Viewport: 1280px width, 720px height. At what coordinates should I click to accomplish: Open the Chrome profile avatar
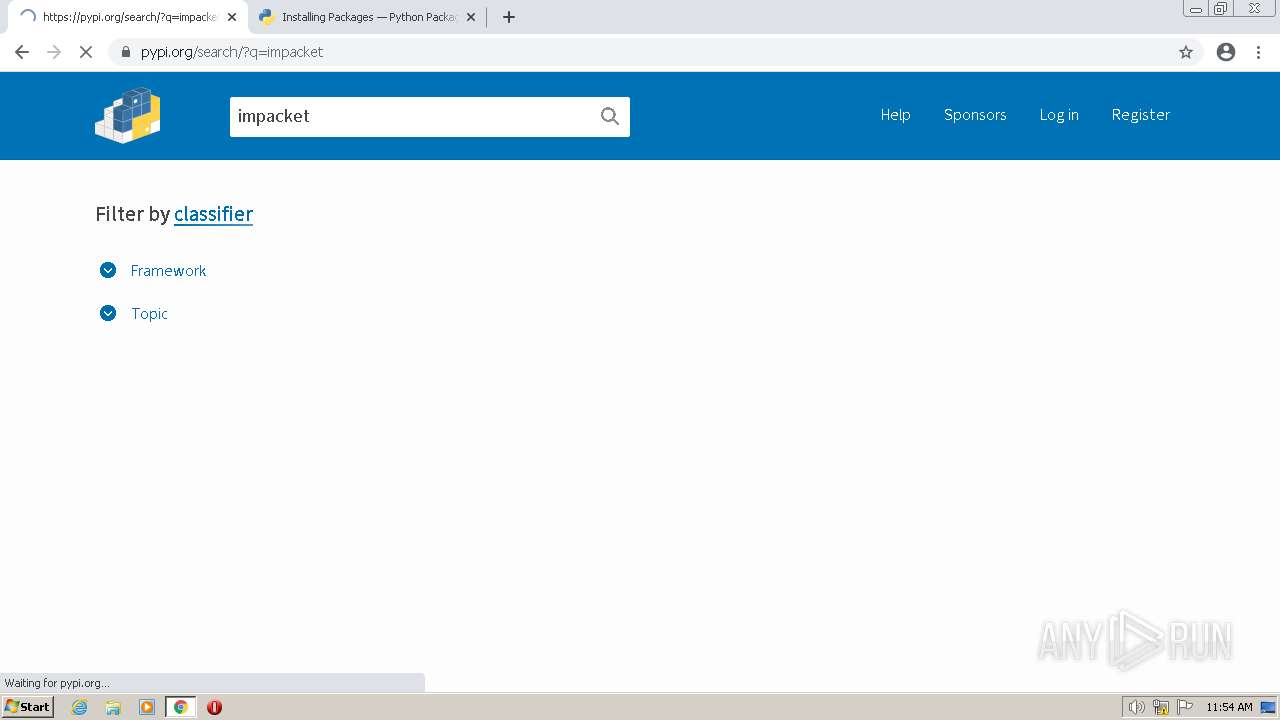tap(1226, 52)
